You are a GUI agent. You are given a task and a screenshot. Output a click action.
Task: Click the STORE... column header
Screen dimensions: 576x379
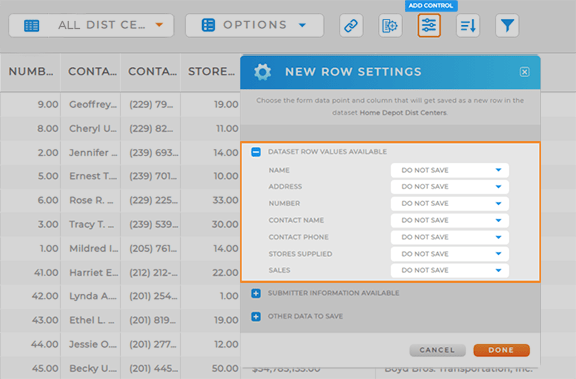[210, 72]
